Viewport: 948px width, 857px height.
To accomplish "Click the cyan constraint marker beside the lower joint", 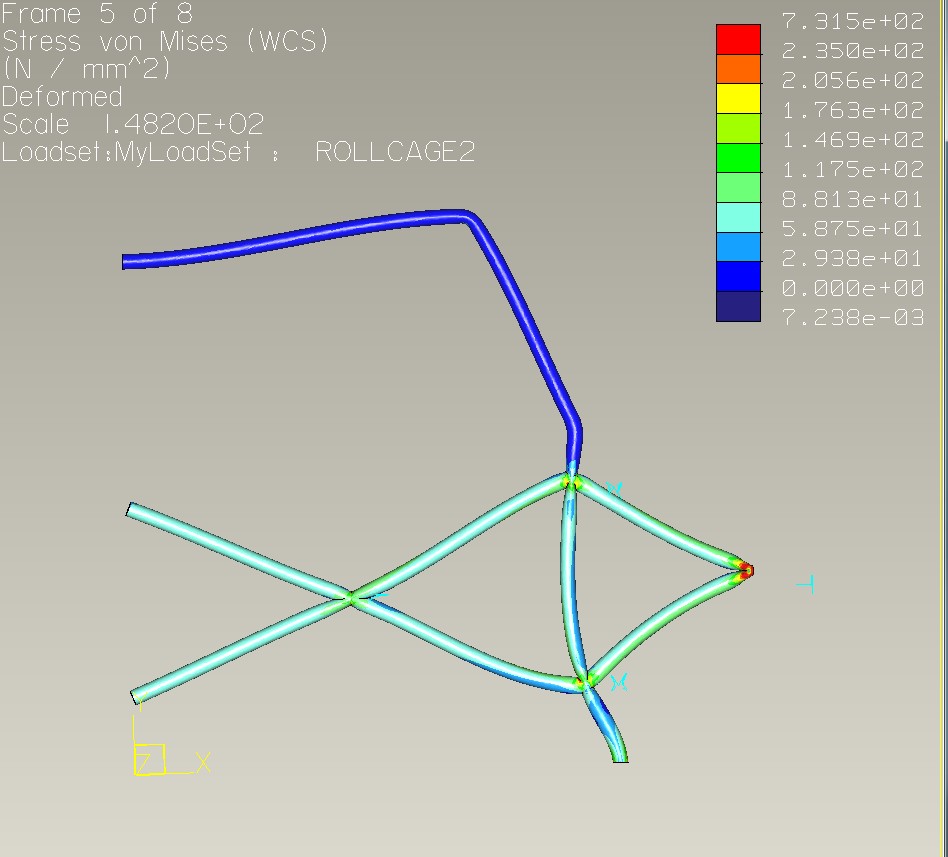I will pos(619,683).
